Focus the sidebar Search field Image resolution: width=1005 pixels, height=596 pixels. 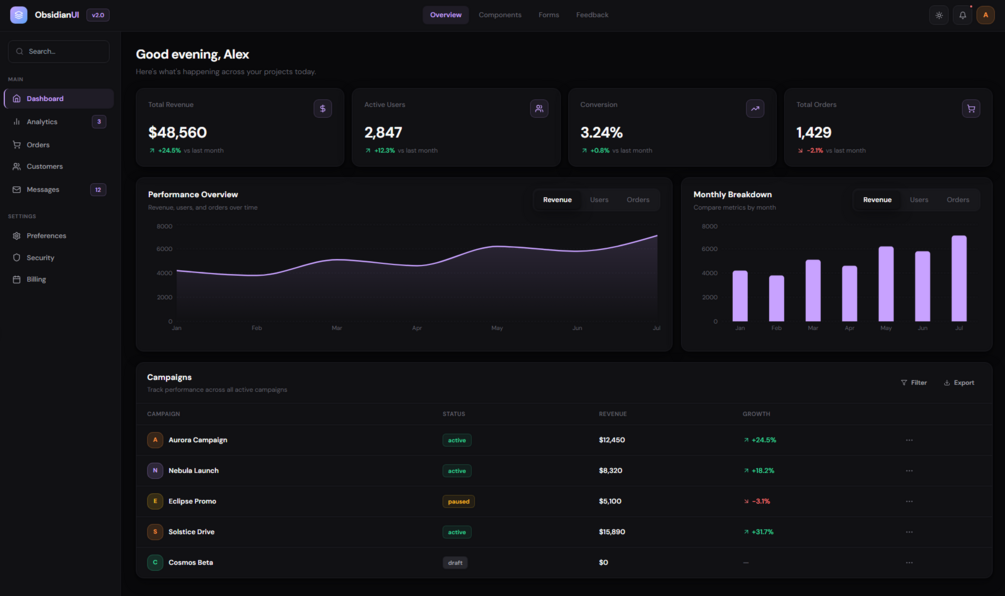tap(59, 51)
